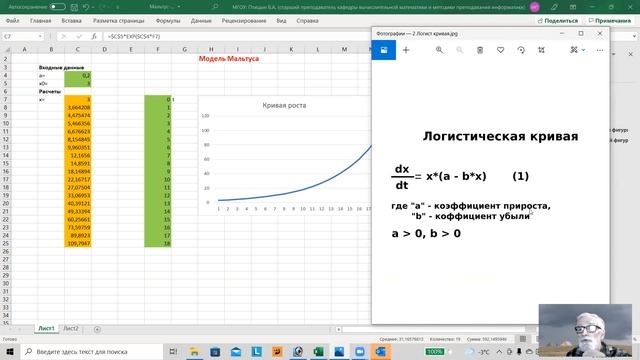Select column F header
640x360 pixels.
click(x=158, y=49)
